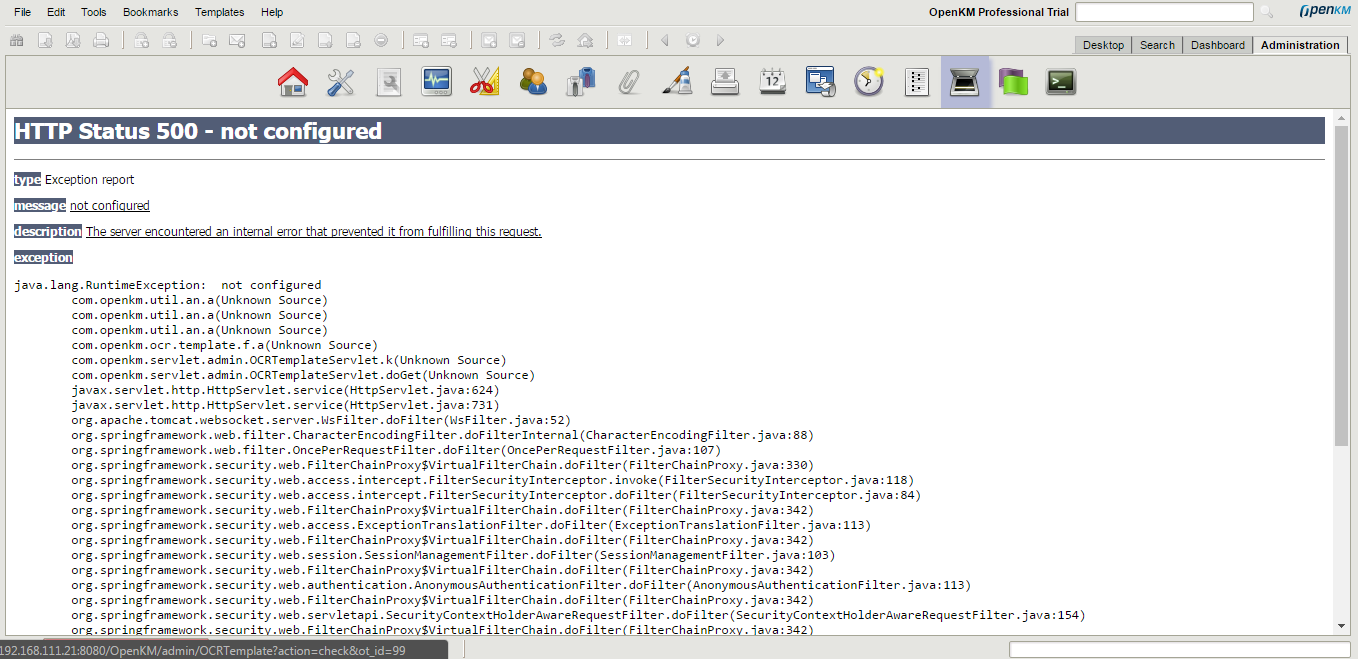Open the admin Home icon

[292, 82]
